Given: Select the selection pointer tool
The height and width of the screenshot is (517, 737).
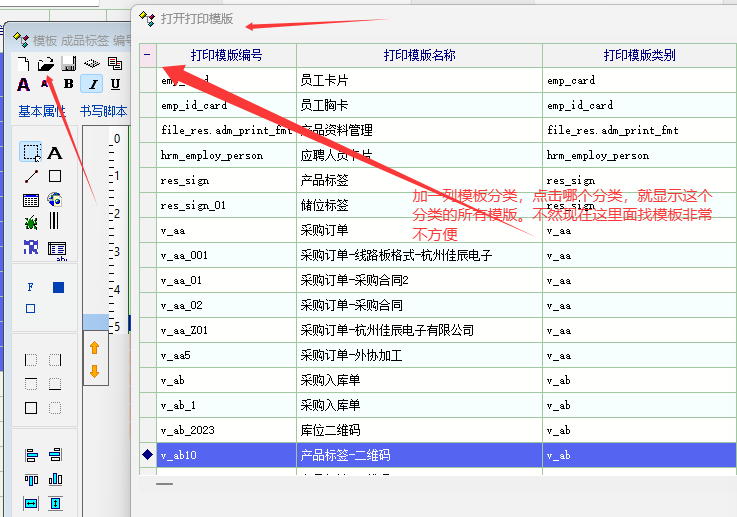Looking at the screenshot, I should (31, 152).
